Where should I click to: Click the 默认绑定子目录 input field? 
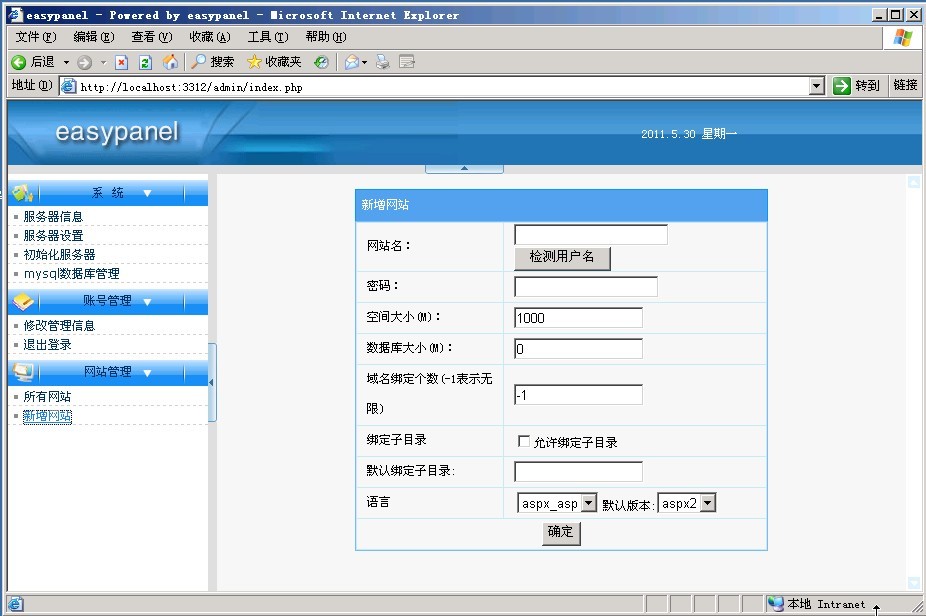tap(578, 471)
